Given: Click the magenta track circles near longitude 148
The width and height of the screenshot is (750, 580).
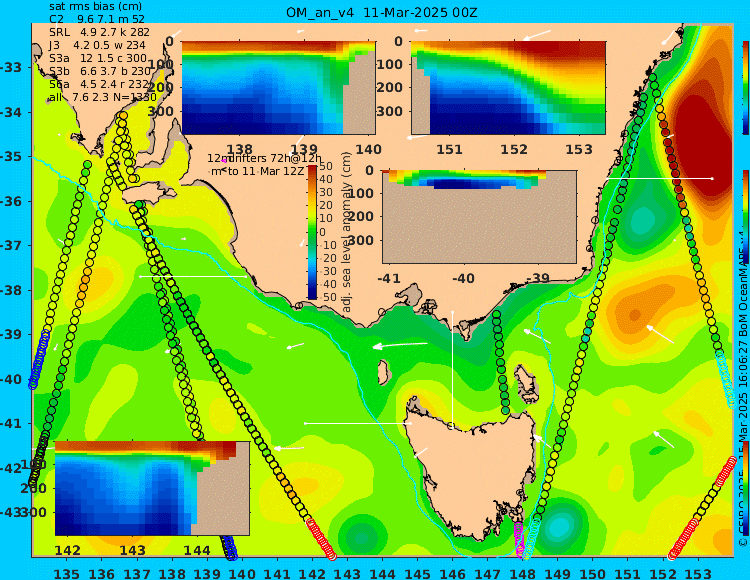Looking at the screenshot, I should [x=519, y=539].
